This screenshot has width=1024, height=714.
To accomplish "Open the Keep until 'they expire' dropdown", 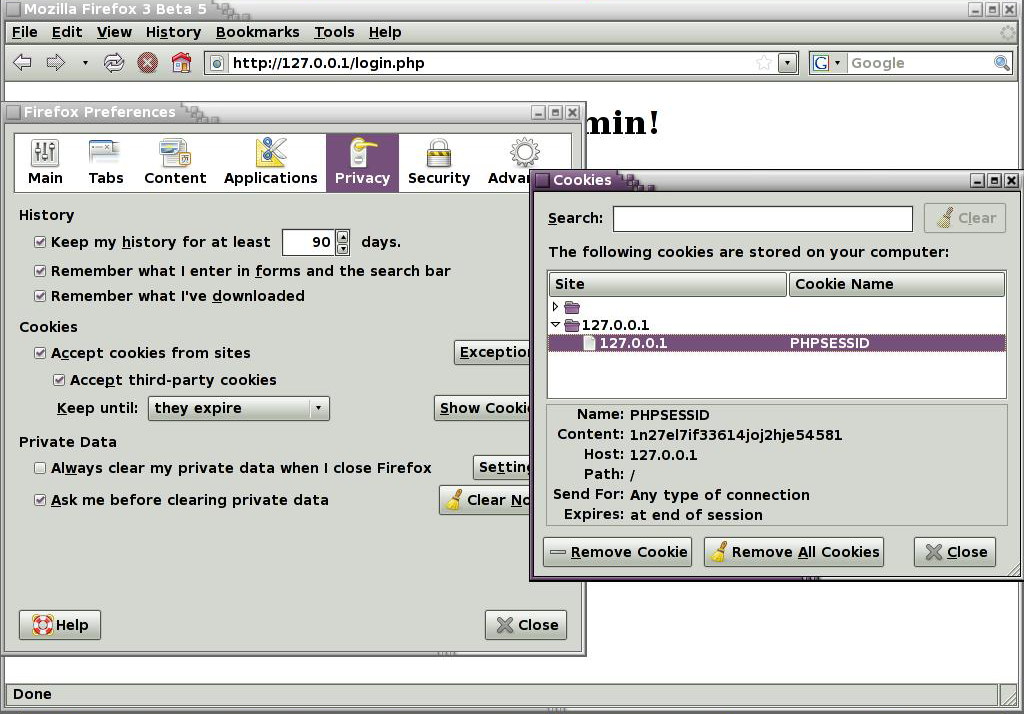I will pyautogui.click(x=238, y=408).
